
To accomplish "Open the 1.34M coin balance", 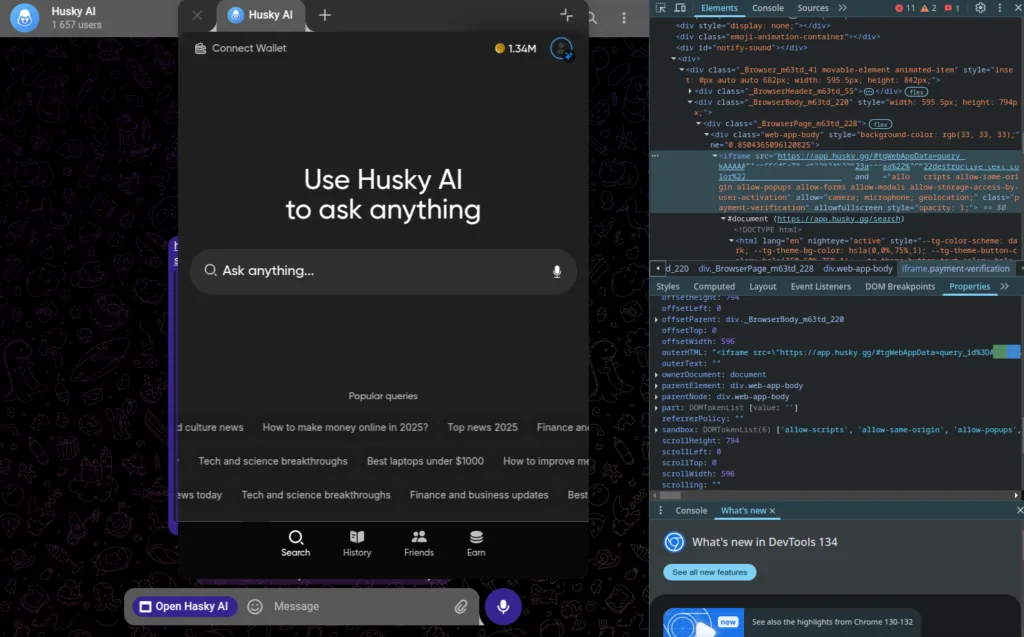I will coord(515,48).
